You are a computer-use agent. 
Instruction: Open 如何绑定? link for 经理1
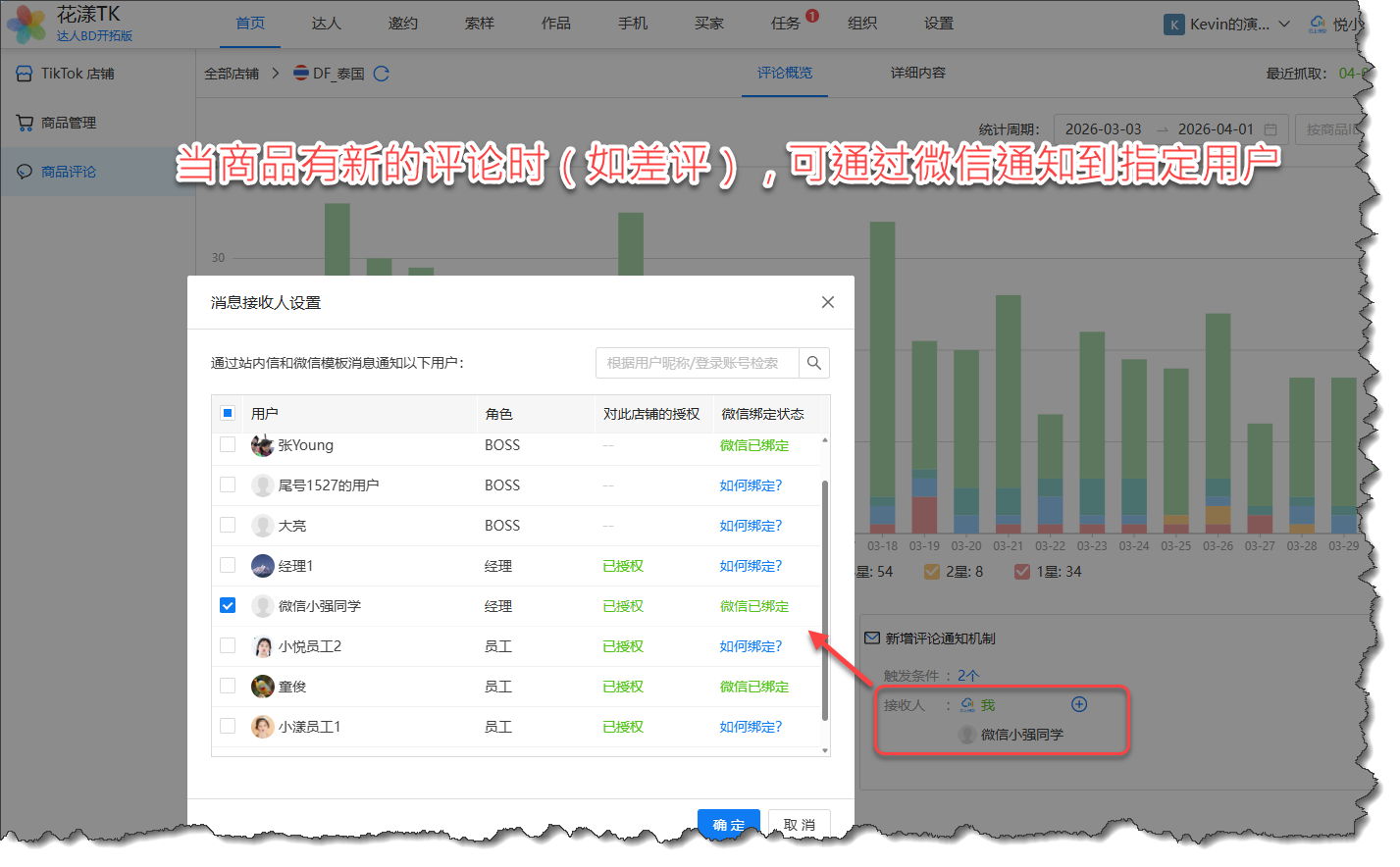click(x=751, y=566)
